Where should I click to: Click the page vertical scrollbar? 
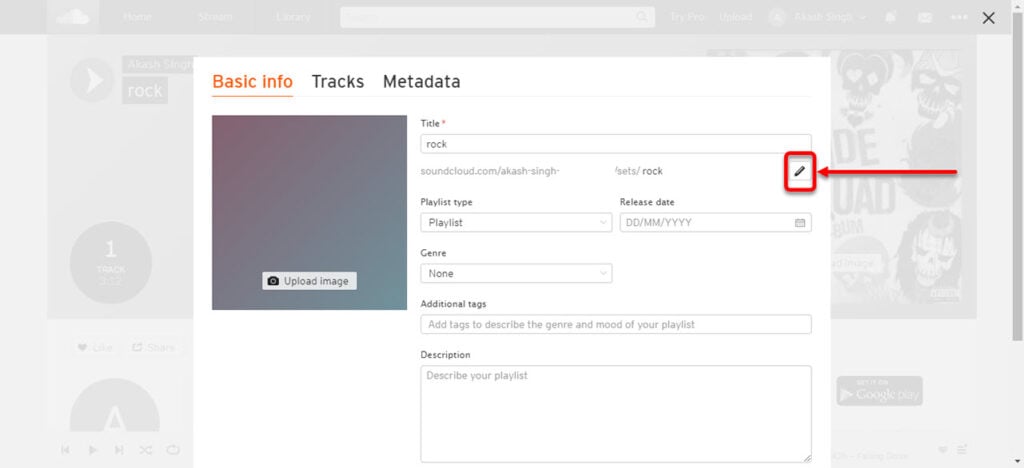(1018, 176)
